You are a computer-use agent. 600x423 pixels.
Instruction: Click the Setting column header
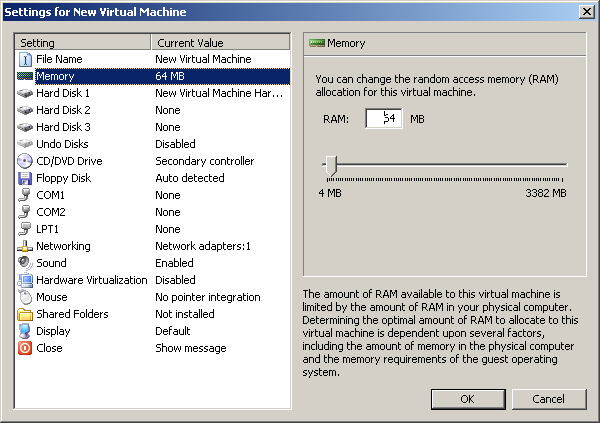coord(83,42)
